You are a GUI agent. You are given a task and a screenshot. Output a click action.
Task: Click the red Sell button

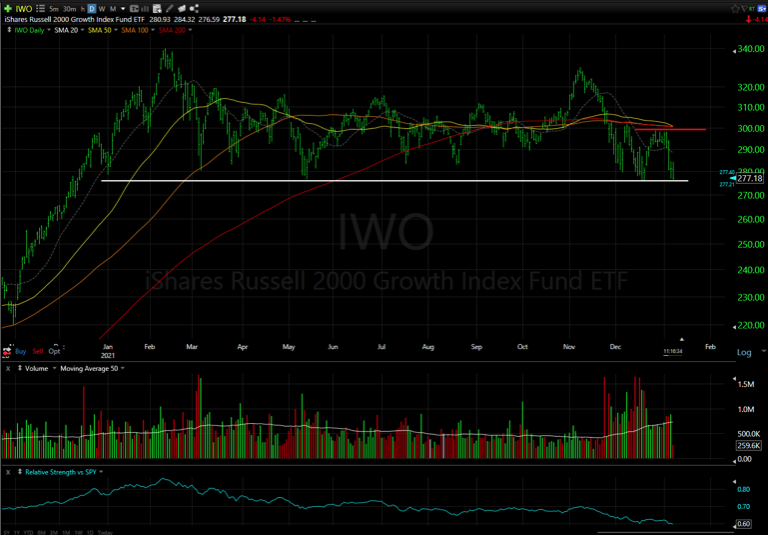coord(38,351)
